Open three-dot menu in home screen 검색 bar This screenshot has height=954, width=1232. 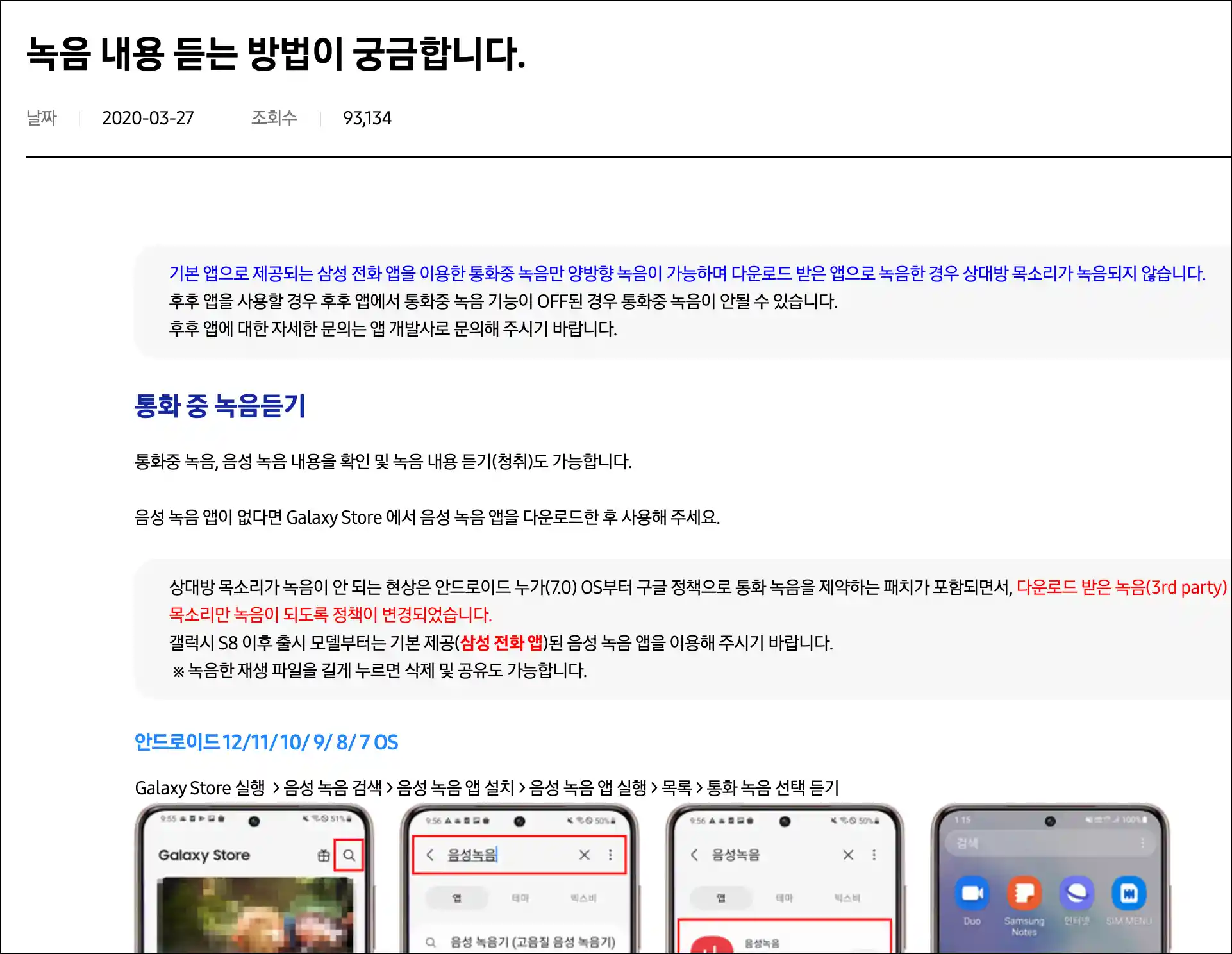1142,843
